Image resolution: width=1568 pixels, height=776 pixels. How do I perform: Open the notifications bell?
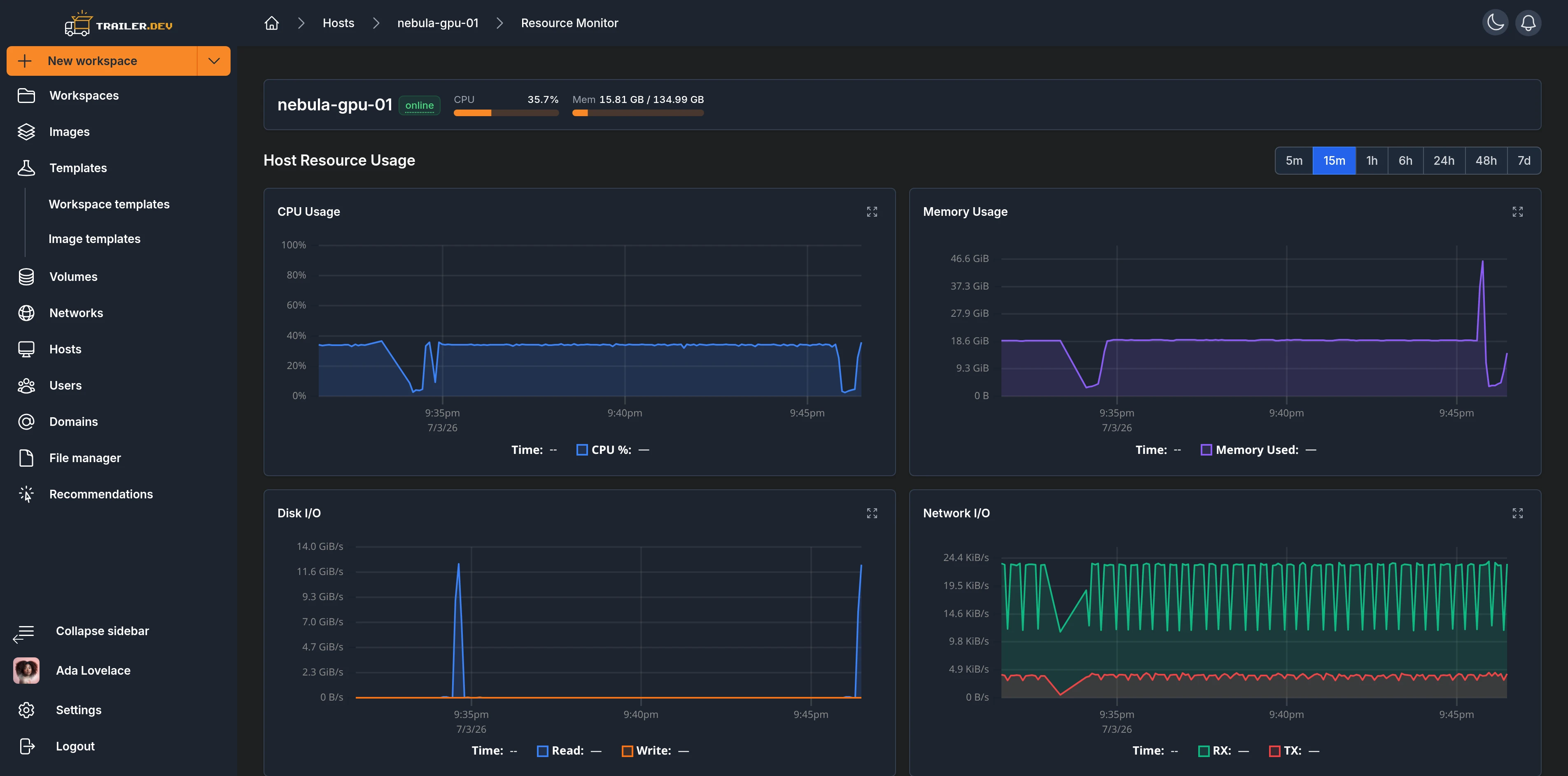1528,23
